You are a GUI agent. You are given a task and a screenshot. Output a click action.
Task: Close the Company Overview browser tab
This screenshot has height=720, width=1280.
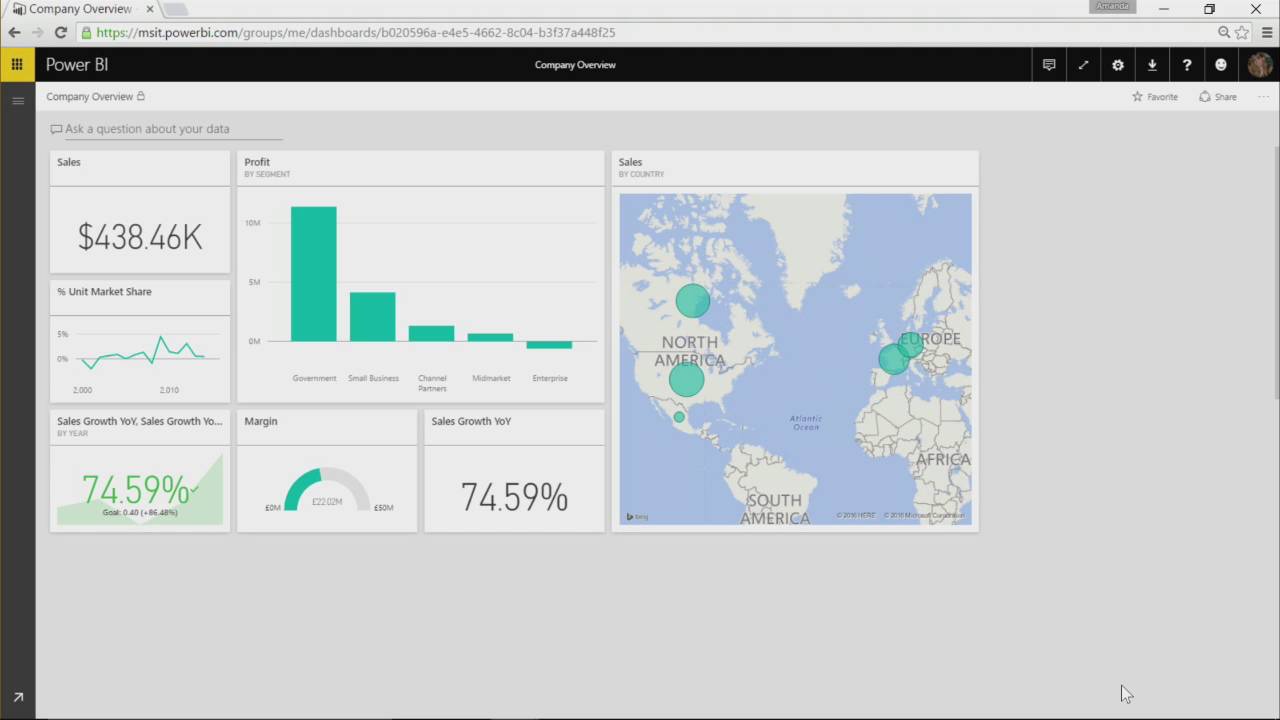point(149,9)
